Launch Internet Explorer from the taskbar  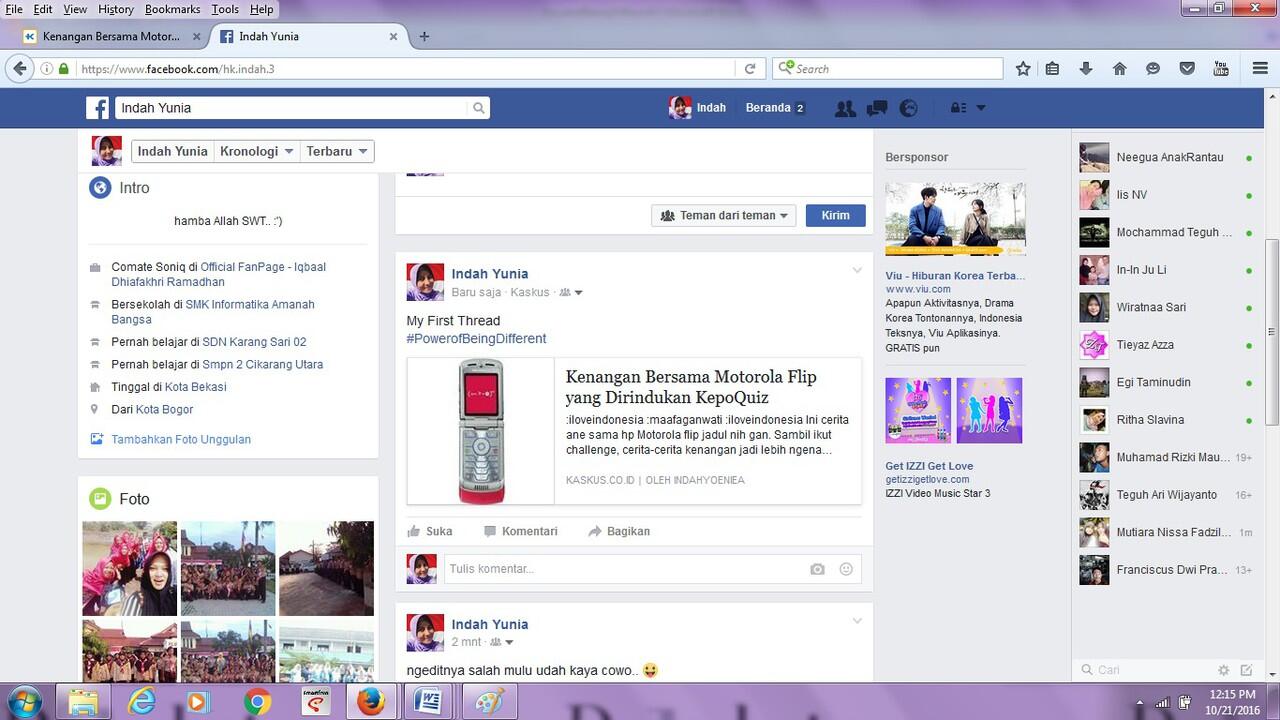(142, 702)
